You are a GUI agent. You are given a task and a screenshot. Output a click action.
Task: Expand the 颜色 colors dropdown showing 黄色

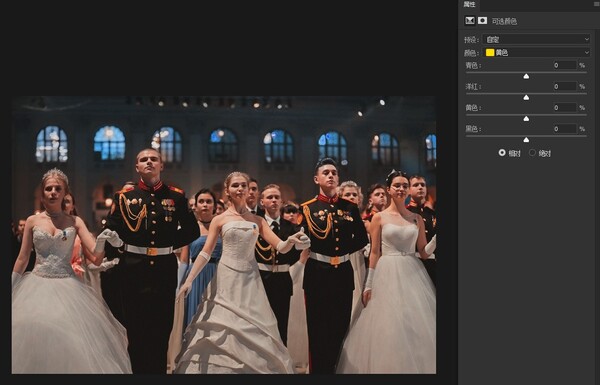point(536,52)
